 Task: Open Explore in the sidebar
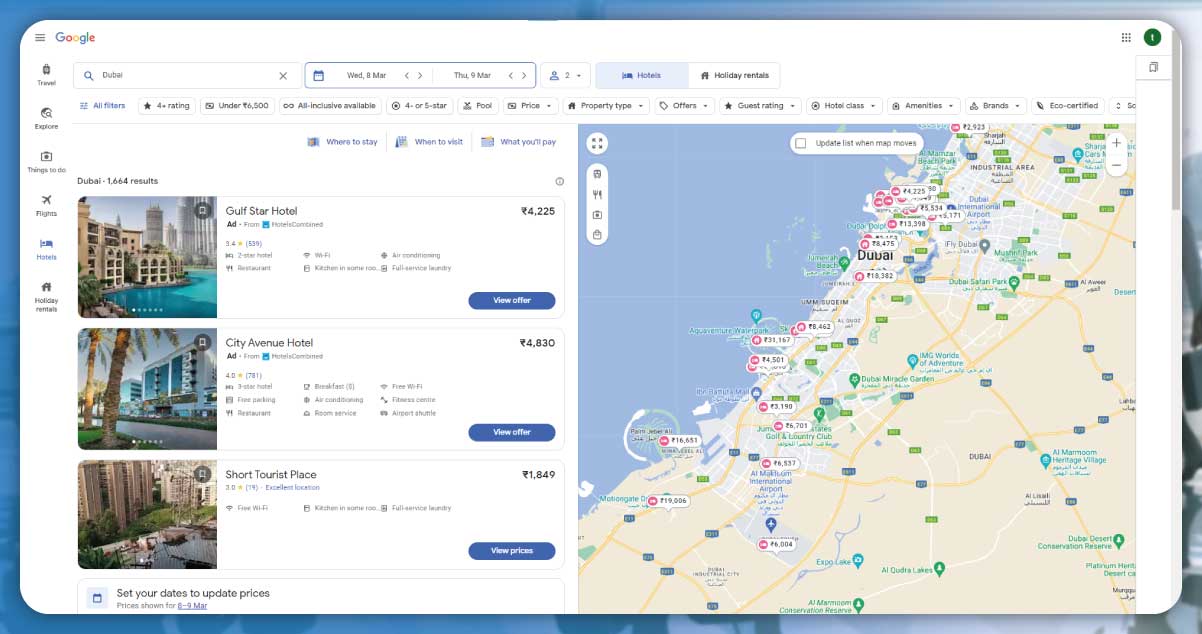(x=46, y=119)
